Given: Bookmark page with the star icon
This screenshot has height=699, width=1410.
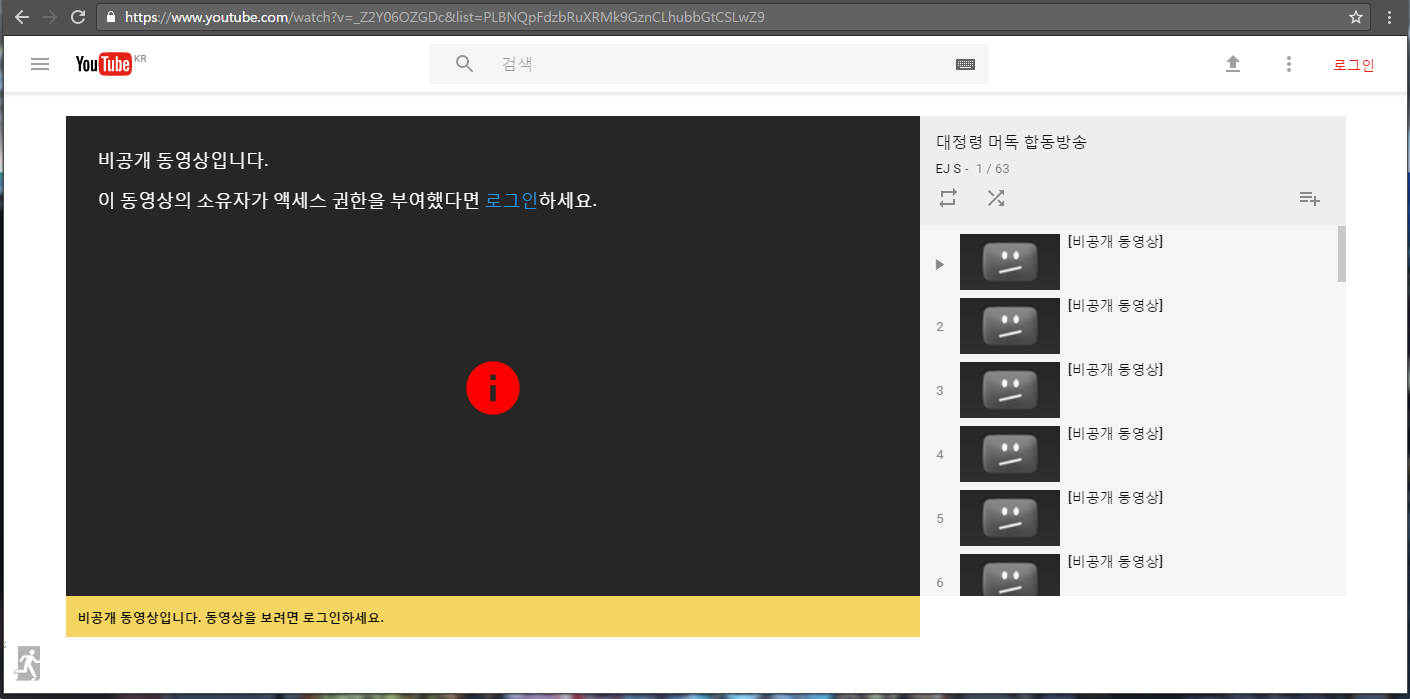Looking at the screenshot, I should pos(1356,17).
